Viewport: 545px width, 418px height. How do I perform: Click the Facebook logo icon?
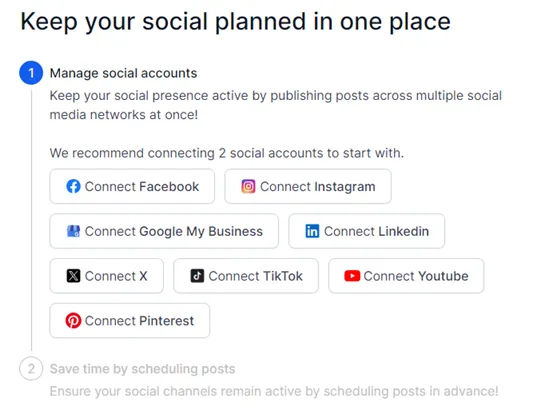point(73,187)
